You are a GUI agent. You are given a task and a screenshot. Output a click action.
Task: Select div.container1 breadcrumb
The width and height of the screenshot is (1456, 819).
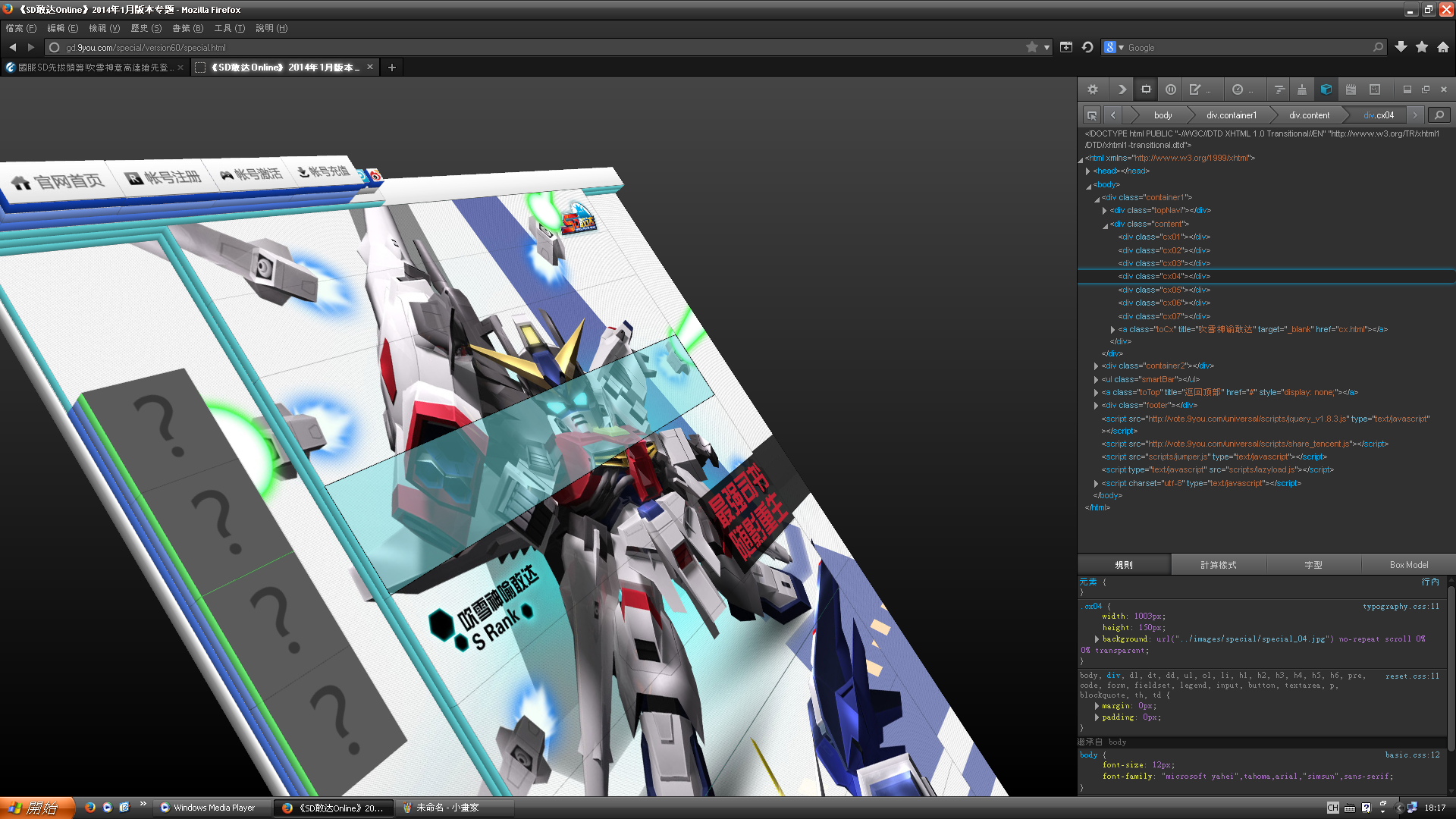coord(1232,115)
